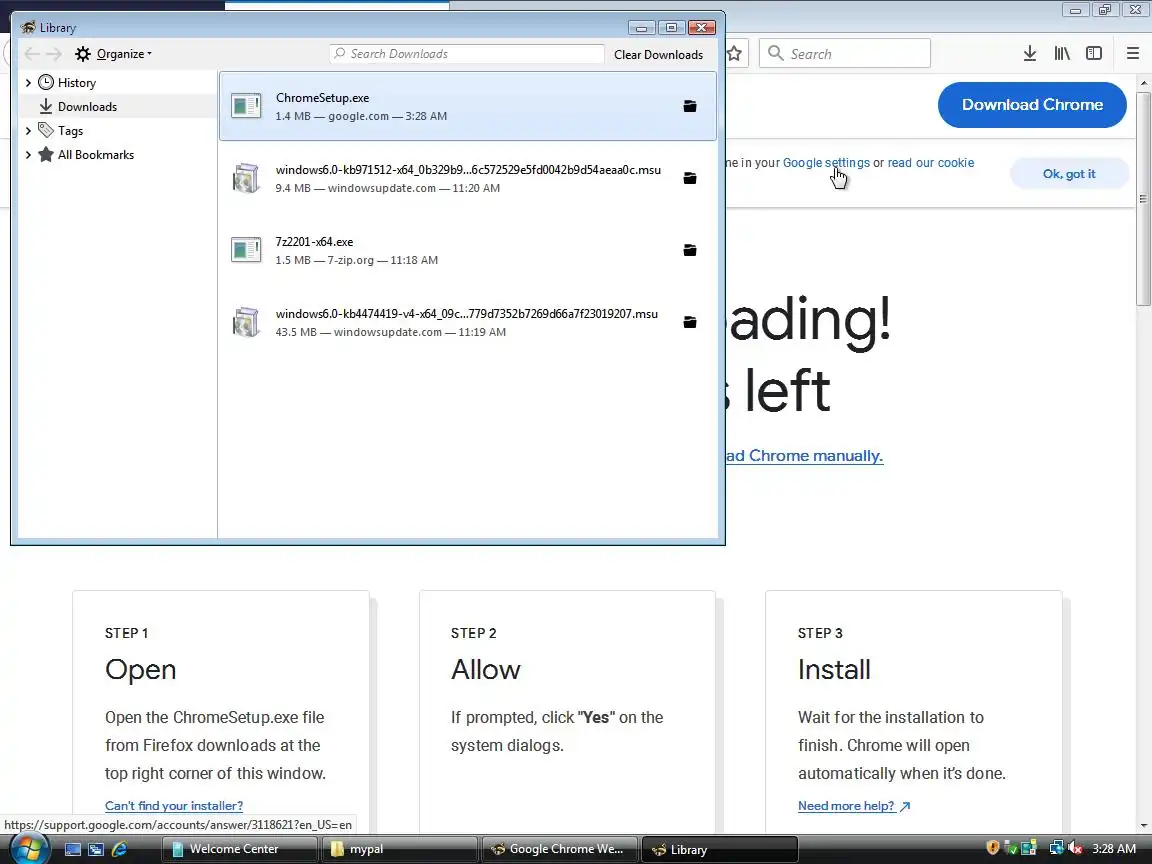Image resolution: width=1152 pixels, height=864 pixels.
Task: Click Switch between windows quick launch icon
Action: 96,849
